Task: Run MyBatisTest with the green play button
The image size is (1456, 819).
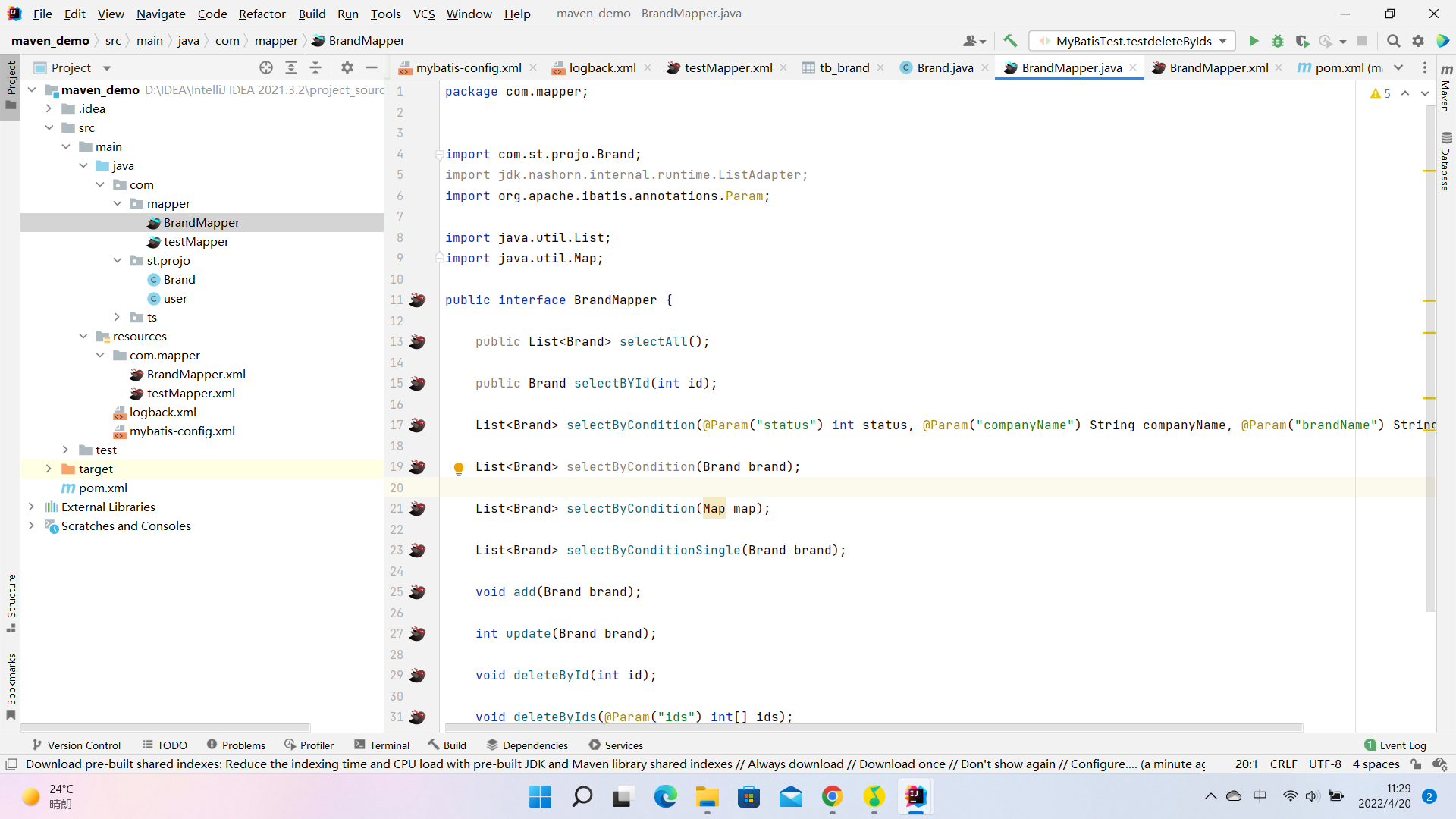Action: (x=1254, y=41)
